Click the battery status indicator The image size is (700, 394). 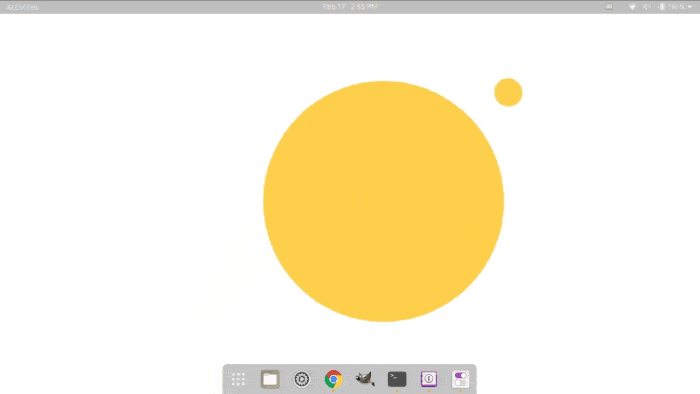click(662, 7)
